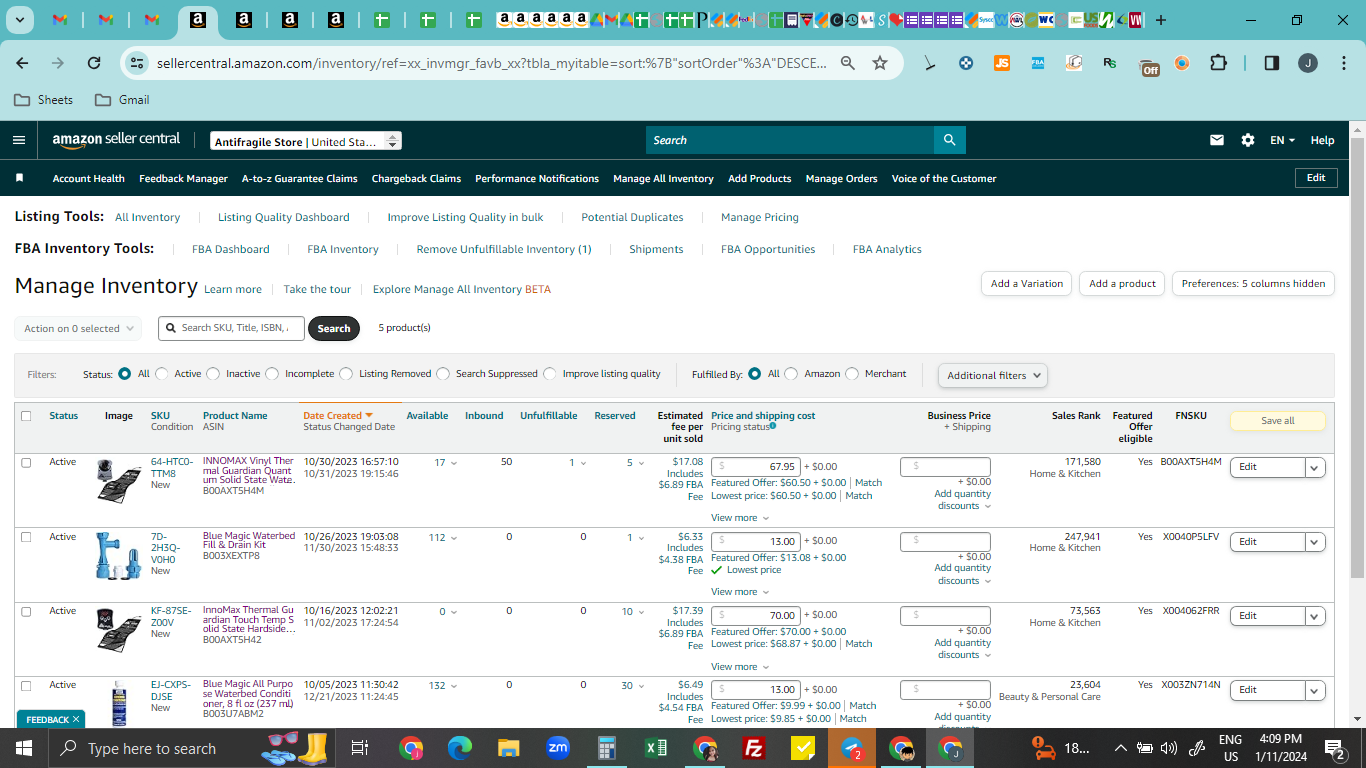Expand Available quantity 112 chevron
Screen dimensions: 1366x768
[x=453, y=538]
